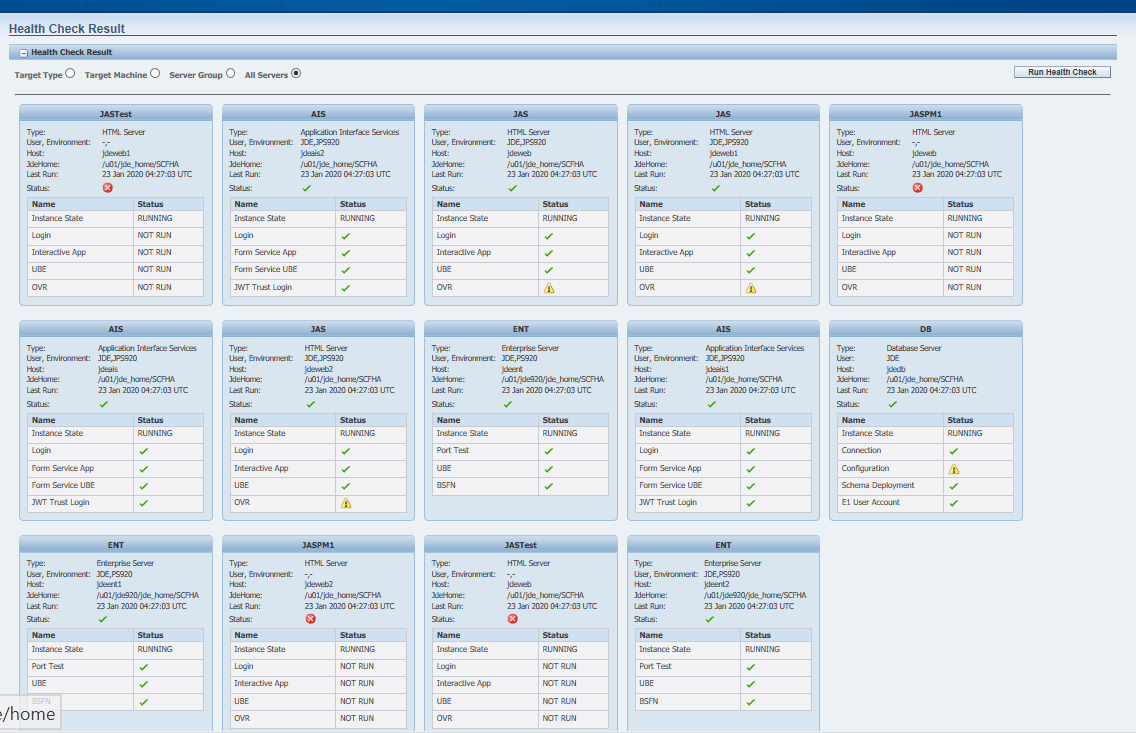Click Login check mark in JAS jdeweb1 card

[751, 236]
